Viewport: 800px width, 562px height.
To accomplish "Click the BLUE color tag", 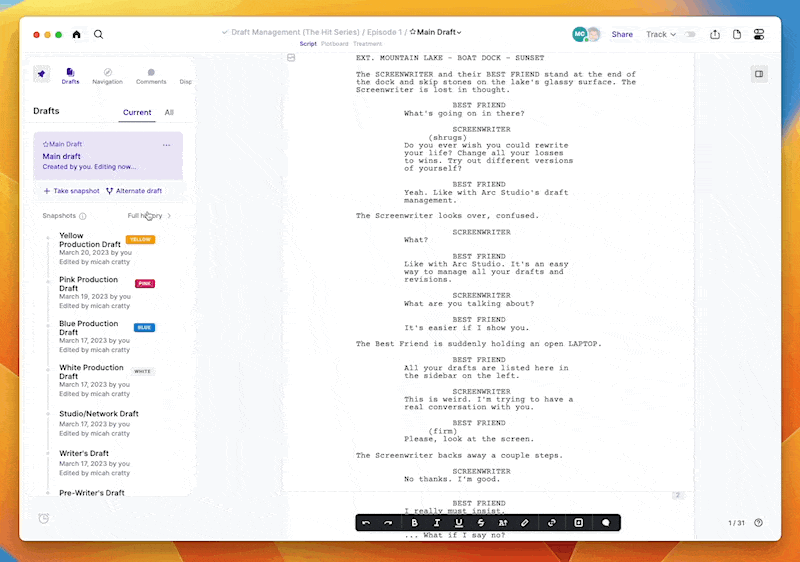I will point(144,327).
